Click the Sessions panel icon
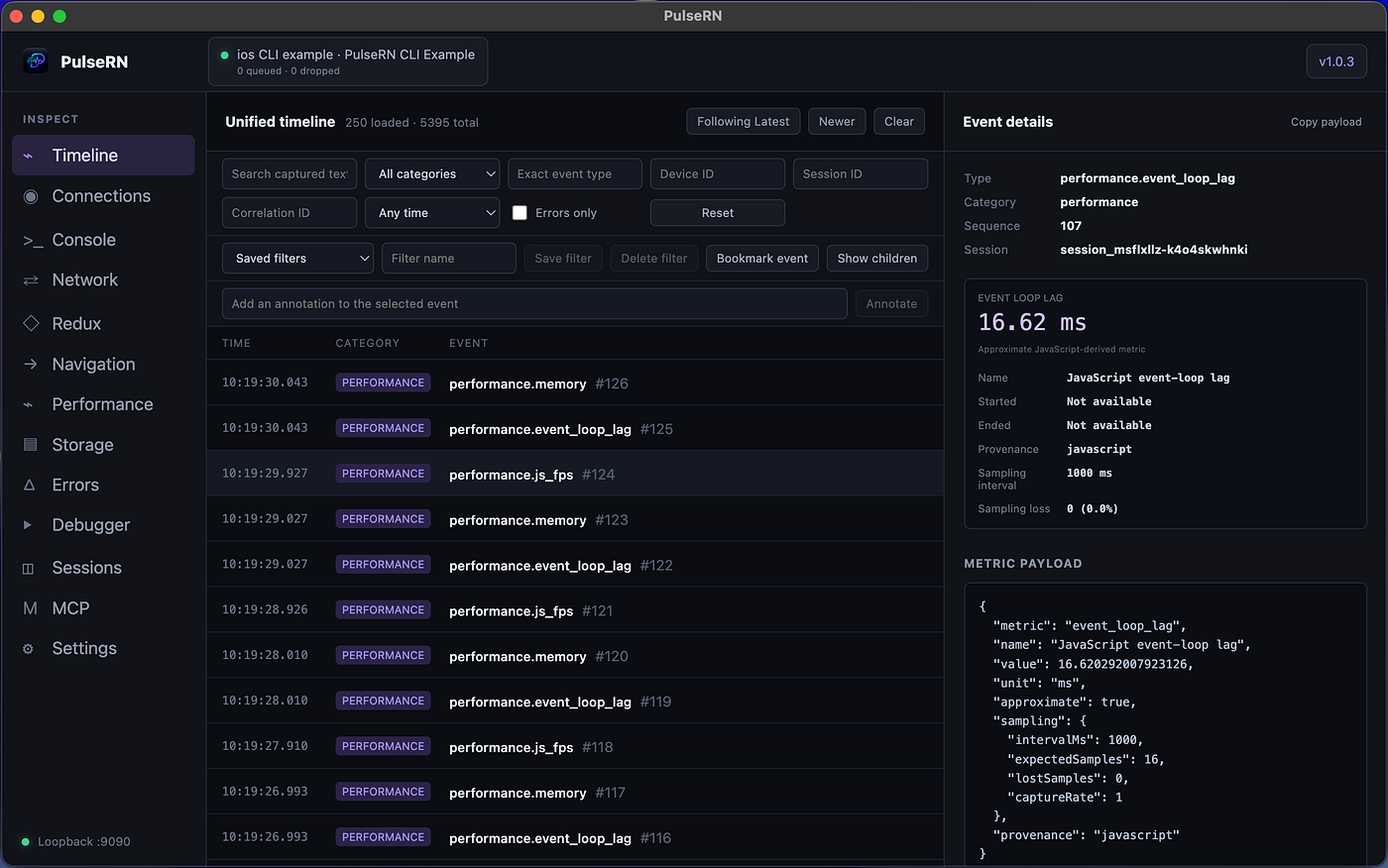1388x868 pixels. (x=29, y=568)
